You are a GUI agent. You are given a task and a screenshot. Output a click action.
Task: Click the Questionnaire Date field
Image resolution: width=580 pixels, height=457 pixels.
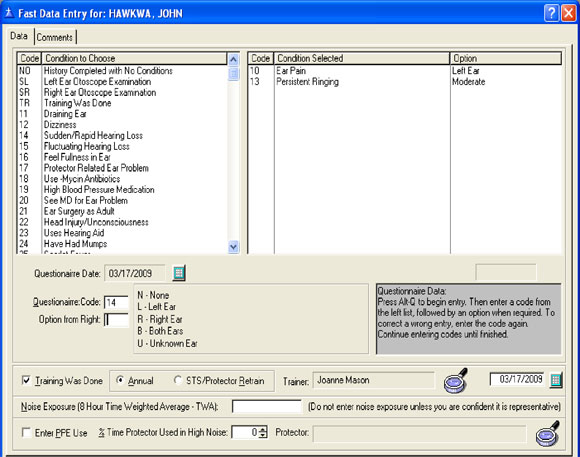(135, 273)
